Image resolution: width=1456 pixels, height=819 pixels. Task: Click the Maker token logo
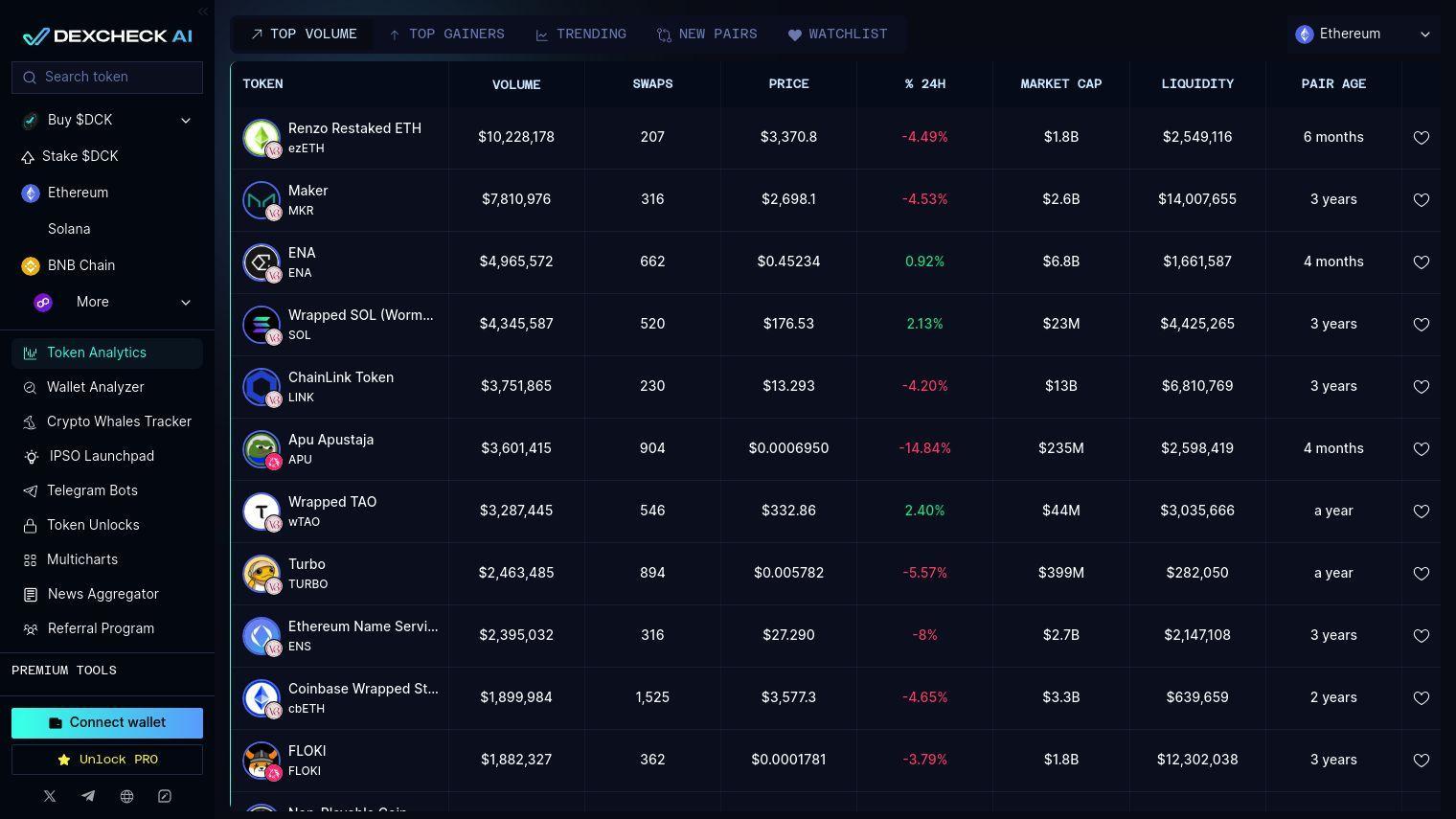pyautogui.click(x=261, y=200)
